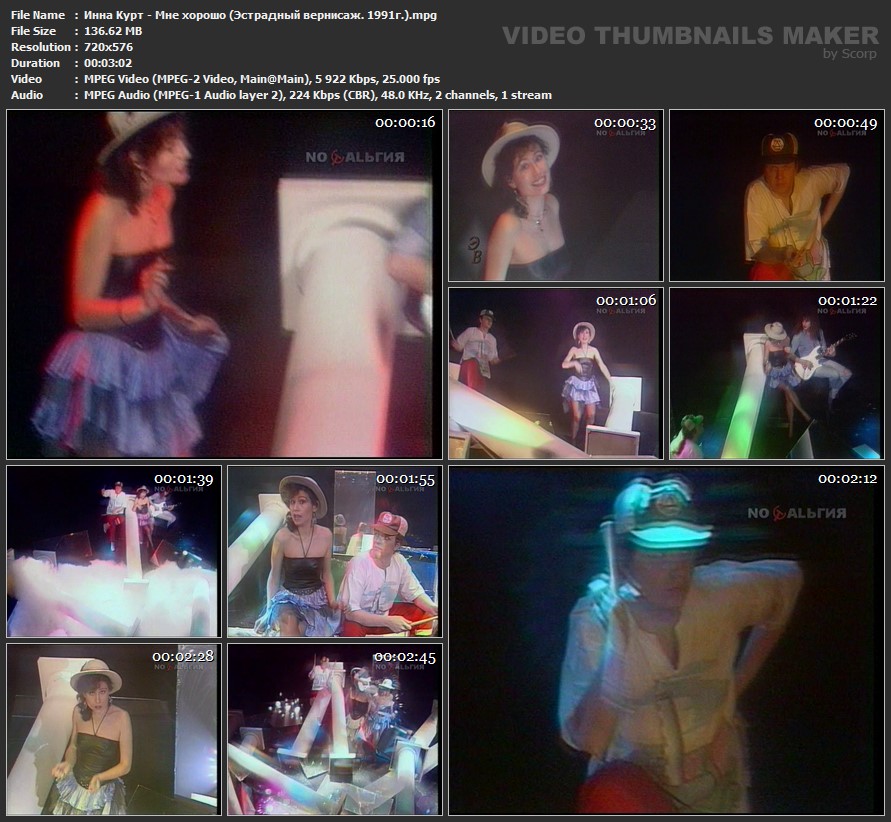Click the 00:01:06 stage scene thumbnail
The height and width of the screenshot is (822, 891).
(555, 373)
